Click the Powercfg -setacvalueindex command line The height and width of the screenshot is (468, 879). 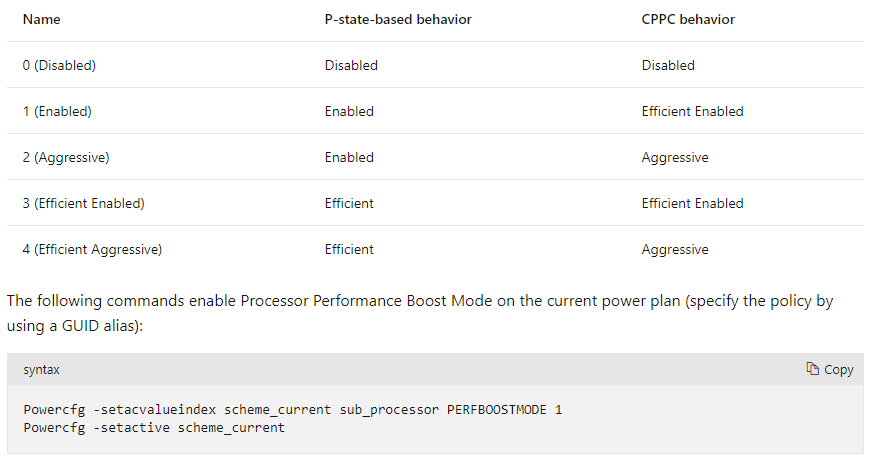pyautogui.click(x=293, y=409)
